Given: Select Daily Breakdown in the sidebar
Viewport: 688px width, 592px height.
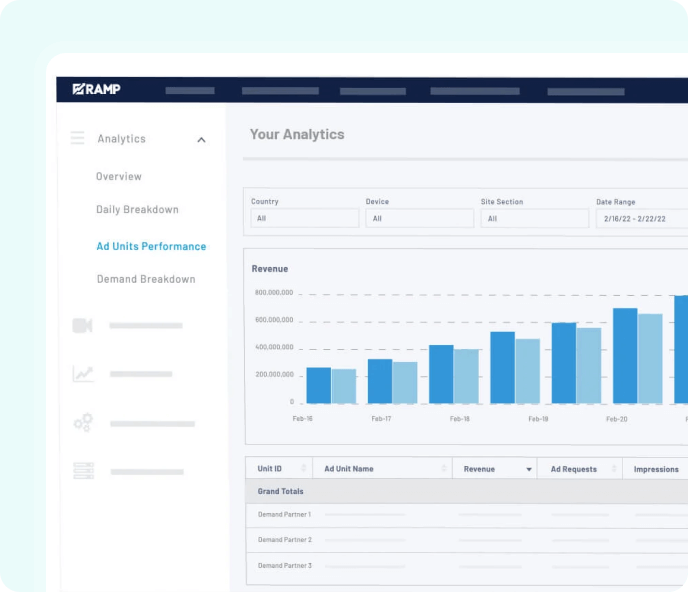Looking at the screenshot, I should point(137,210).
